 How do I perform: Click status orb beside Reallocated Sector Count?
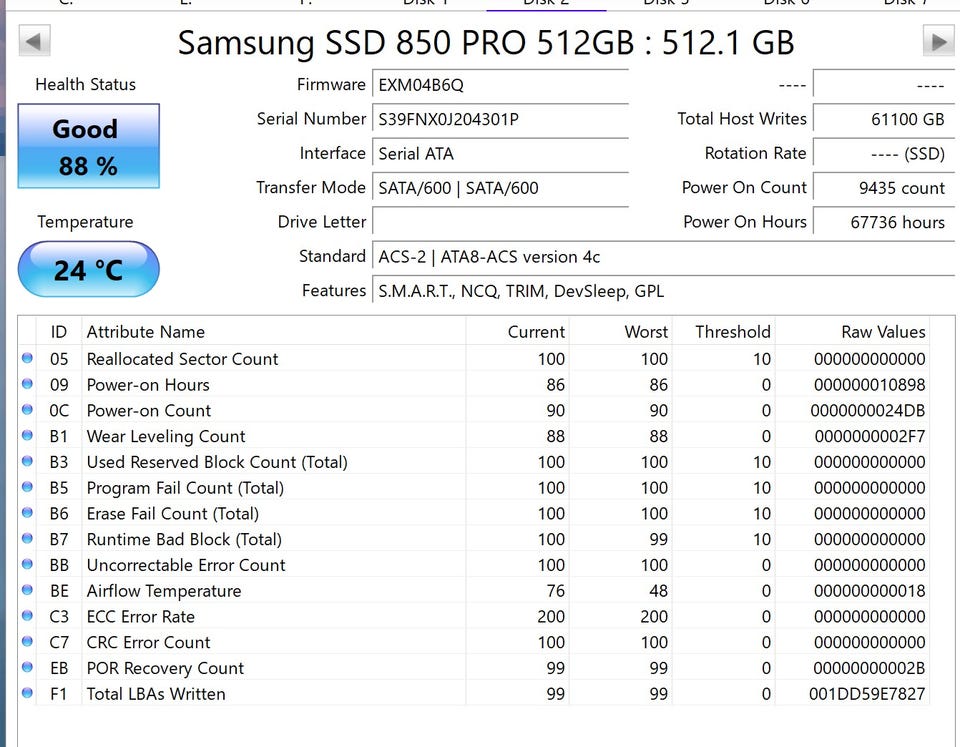point(27,359)
